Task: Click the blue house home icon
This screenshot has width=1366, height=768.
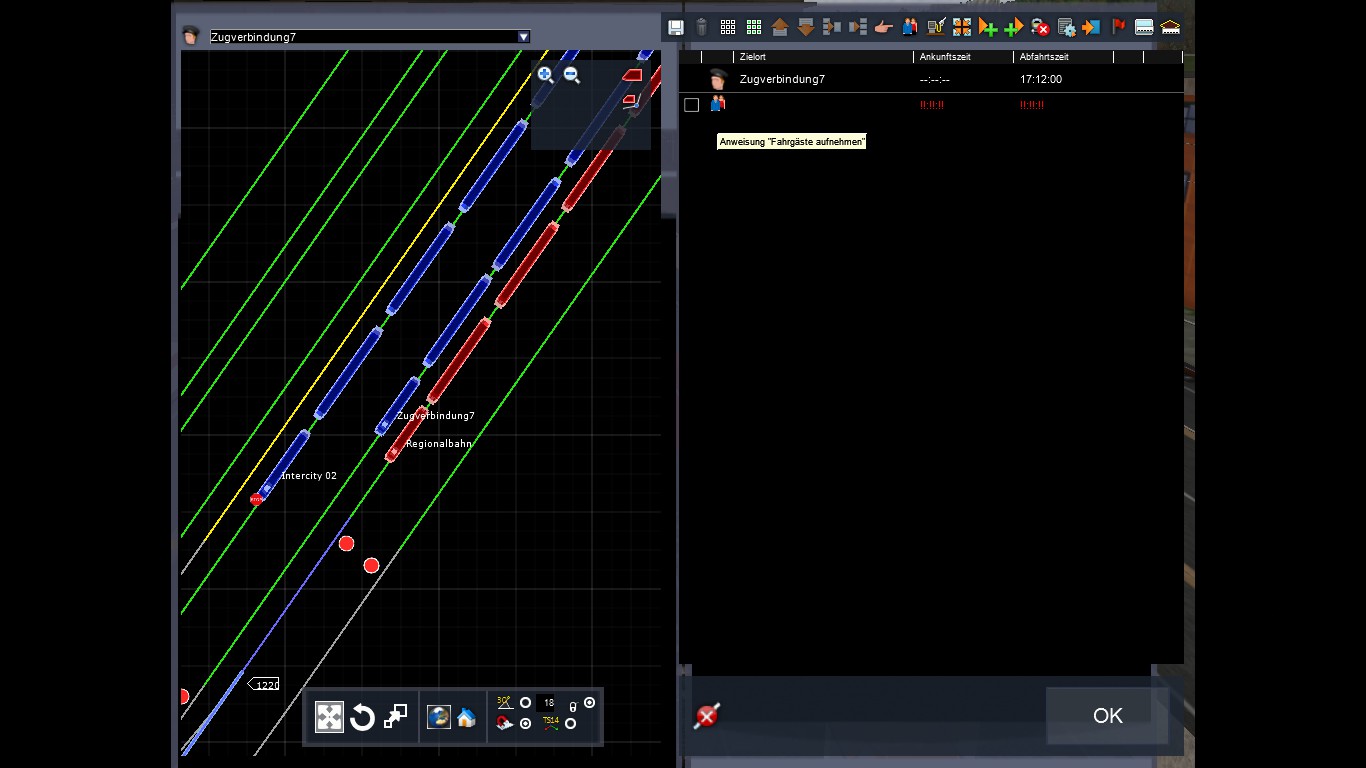Action: tap(466, 717)
